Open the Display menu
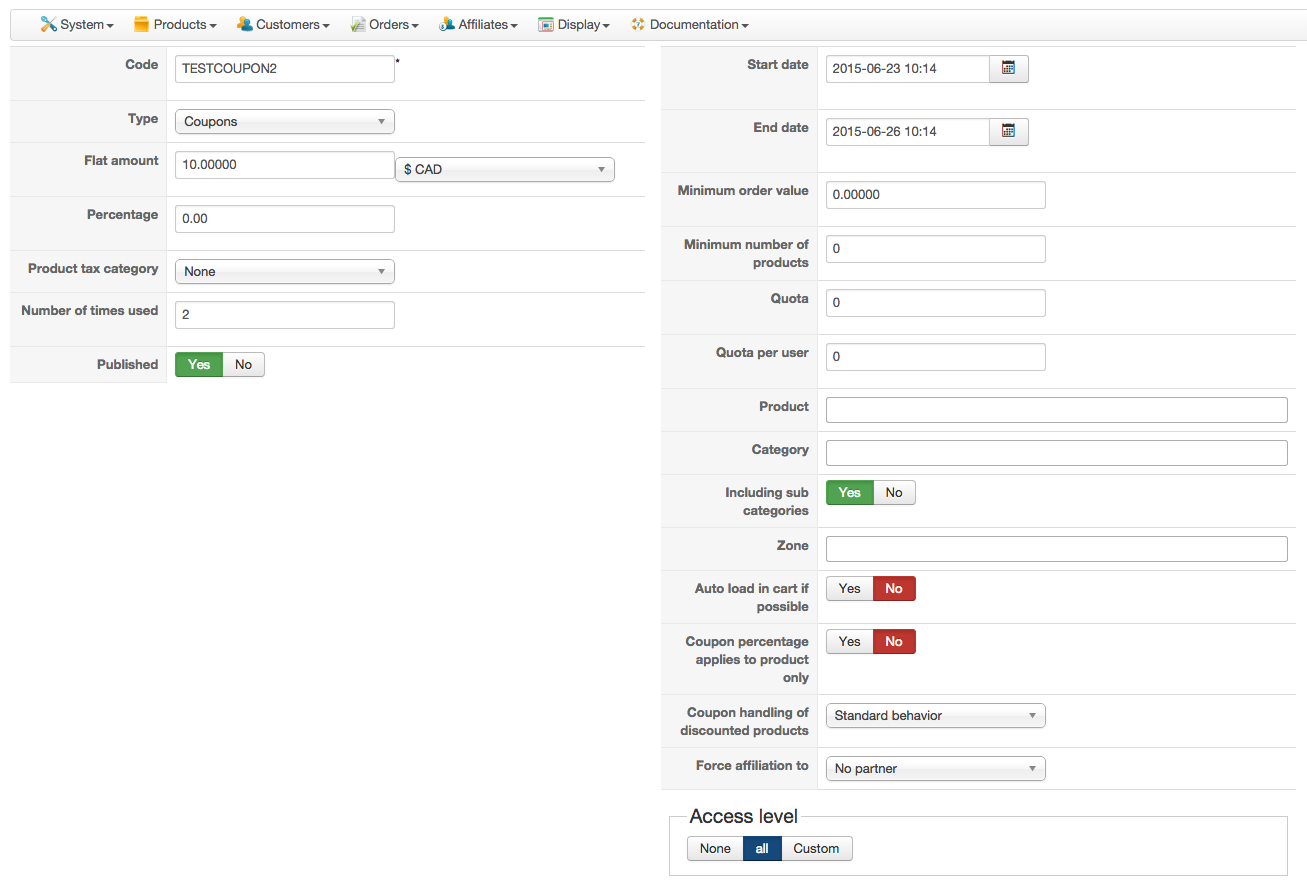This screenshot has width=1307, height=891. pos(574,24)
